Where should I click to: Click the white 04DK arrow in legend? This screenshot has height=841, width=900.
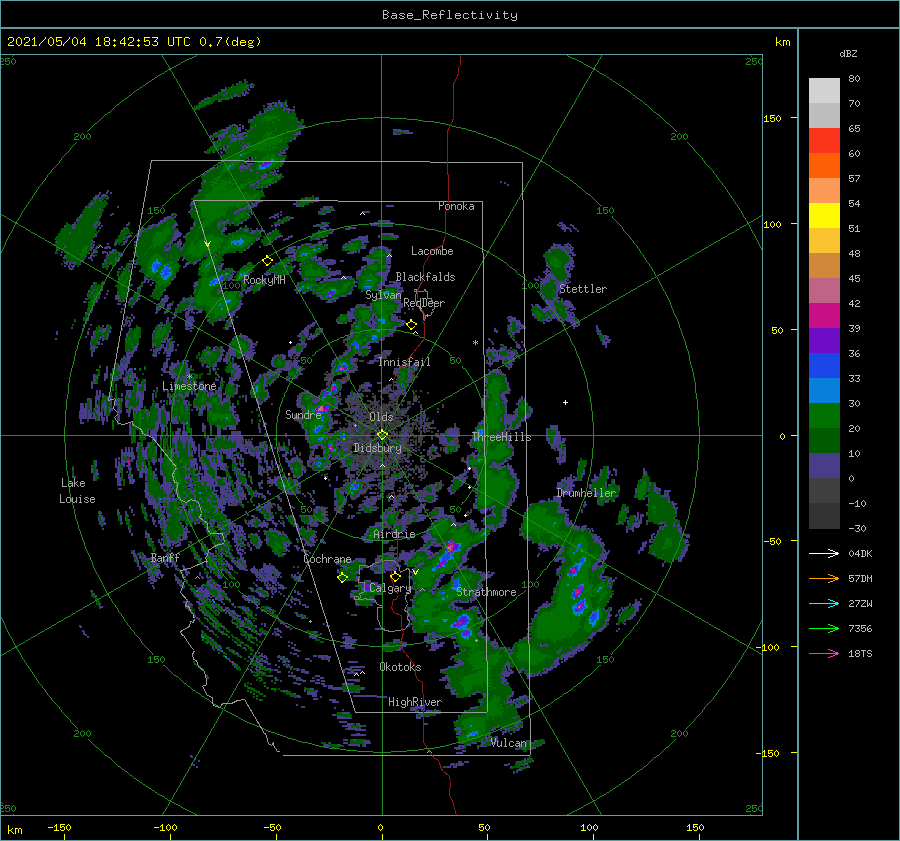coord(824,553)
